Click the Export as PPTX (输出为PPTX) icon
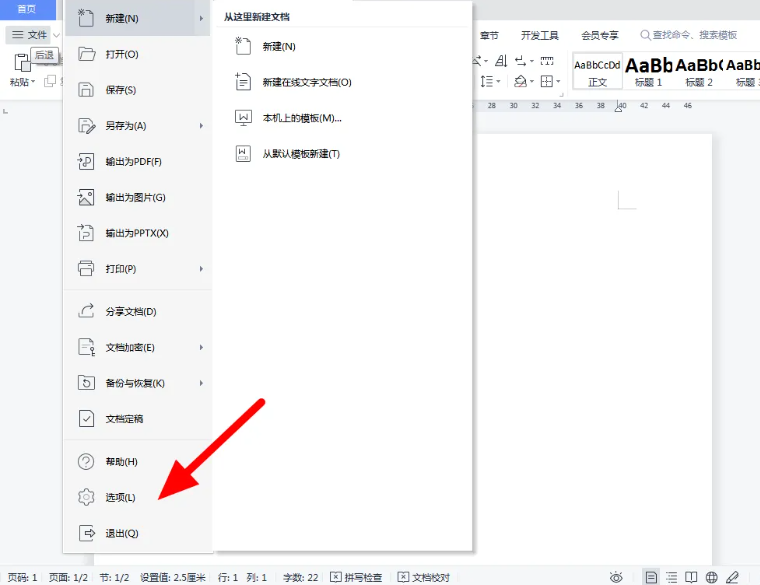Screen dimensions: 760x585 click(x=87, y=233)
